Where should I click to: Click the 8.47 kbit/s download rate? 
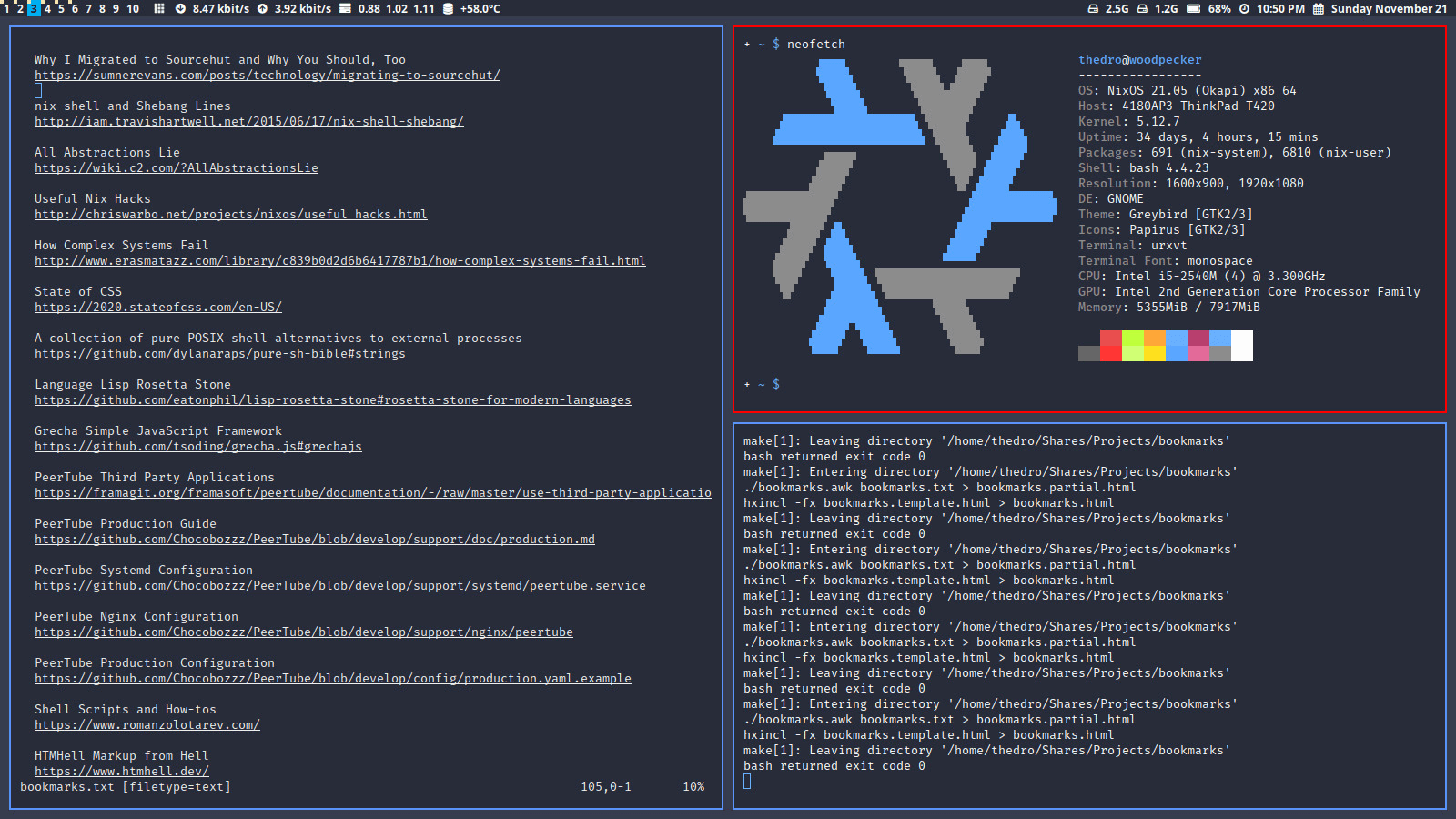221,8
